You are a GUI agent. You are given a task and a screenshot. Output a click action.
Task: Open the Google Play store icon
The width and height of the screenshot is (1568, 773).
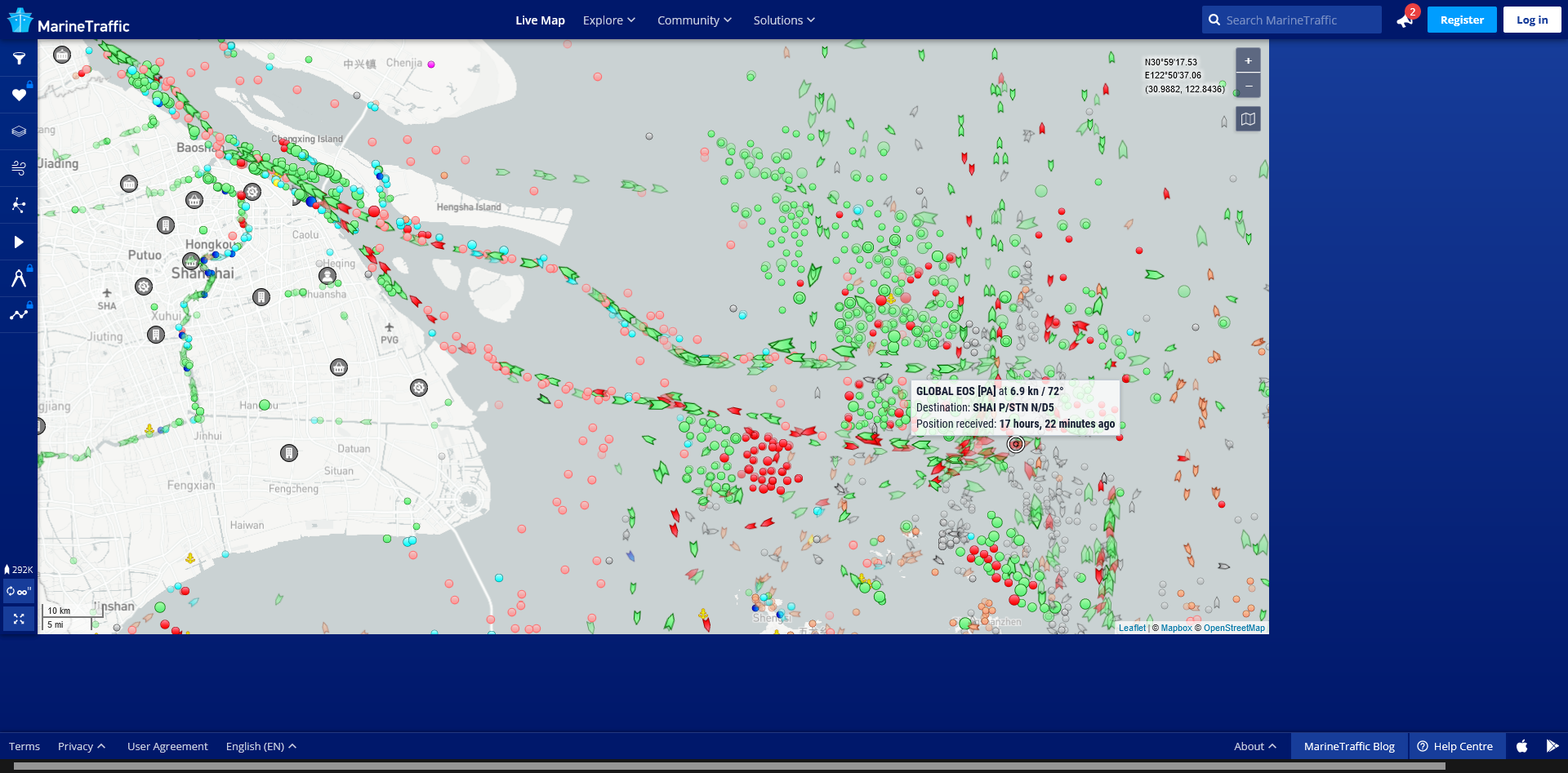point(1552,746)
